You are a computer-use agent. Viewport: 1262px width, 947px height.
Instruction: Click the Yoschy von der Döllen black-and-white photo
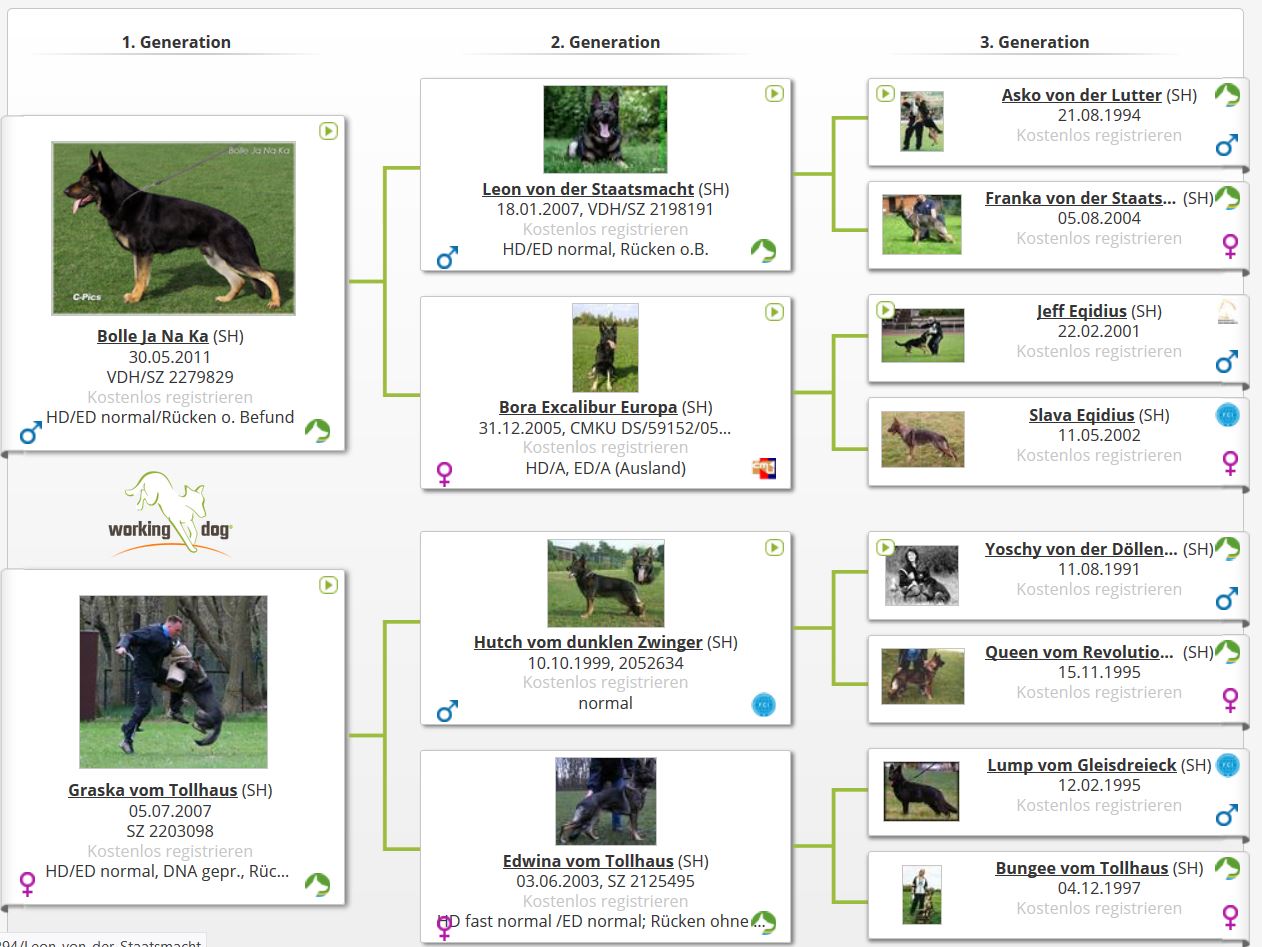coord(921,575)
